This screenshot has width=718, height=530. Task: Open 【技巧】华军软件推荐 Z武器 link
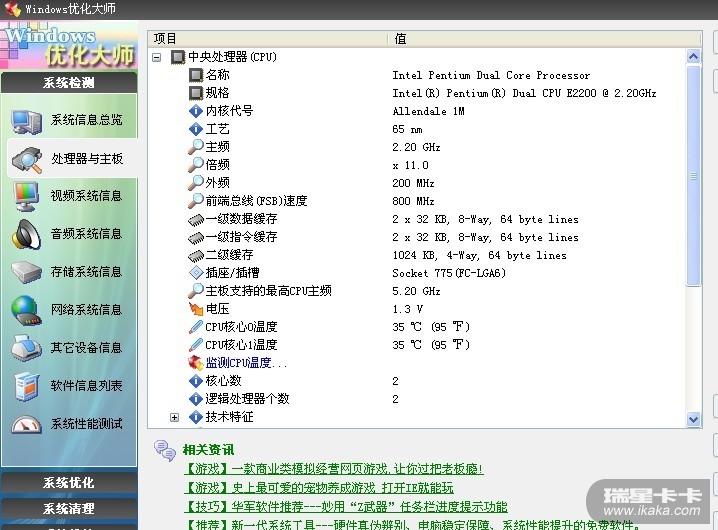[x=346, y=507]
